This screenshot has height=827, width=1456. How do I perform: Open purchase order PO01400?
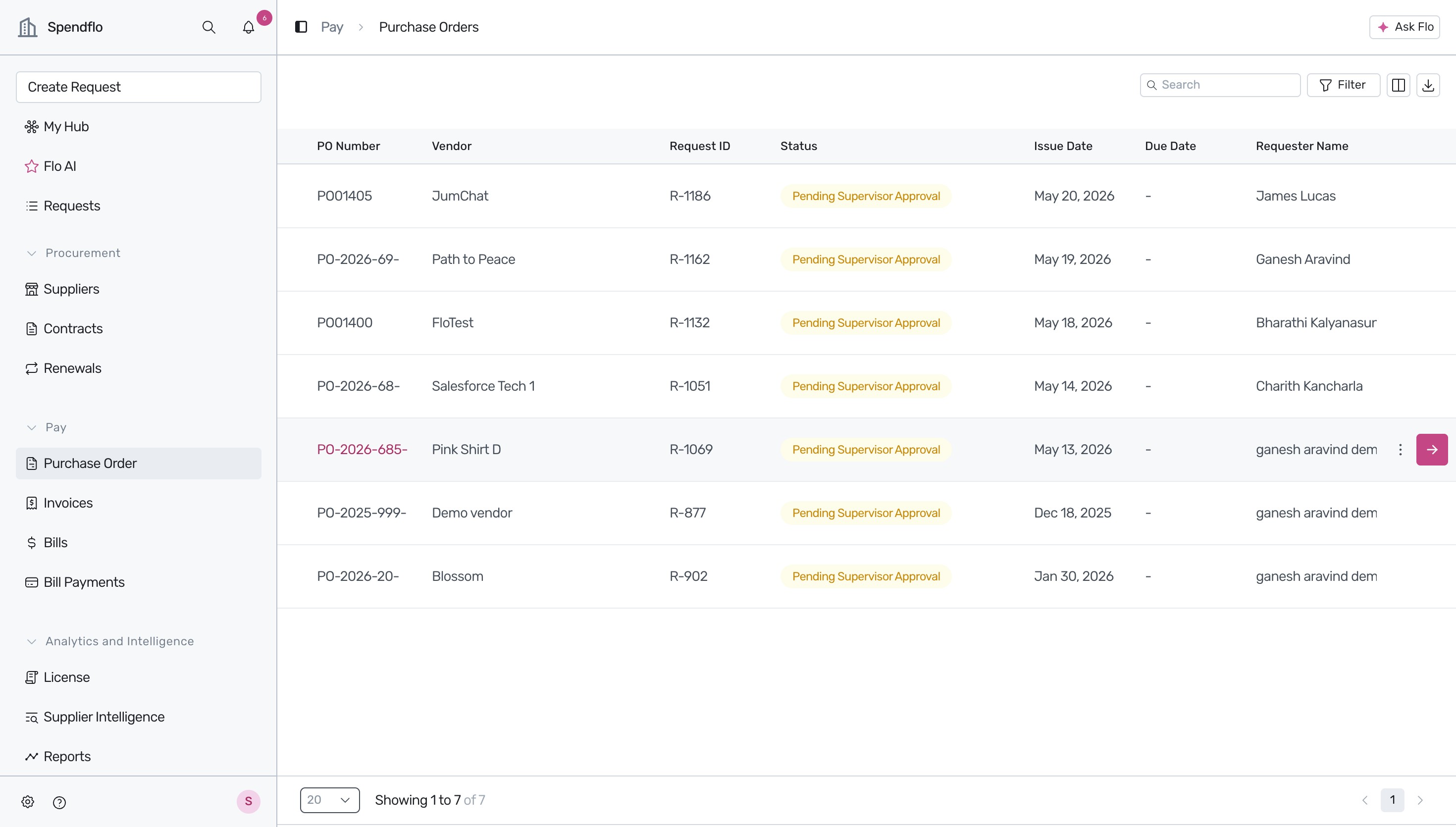(344, 323)
